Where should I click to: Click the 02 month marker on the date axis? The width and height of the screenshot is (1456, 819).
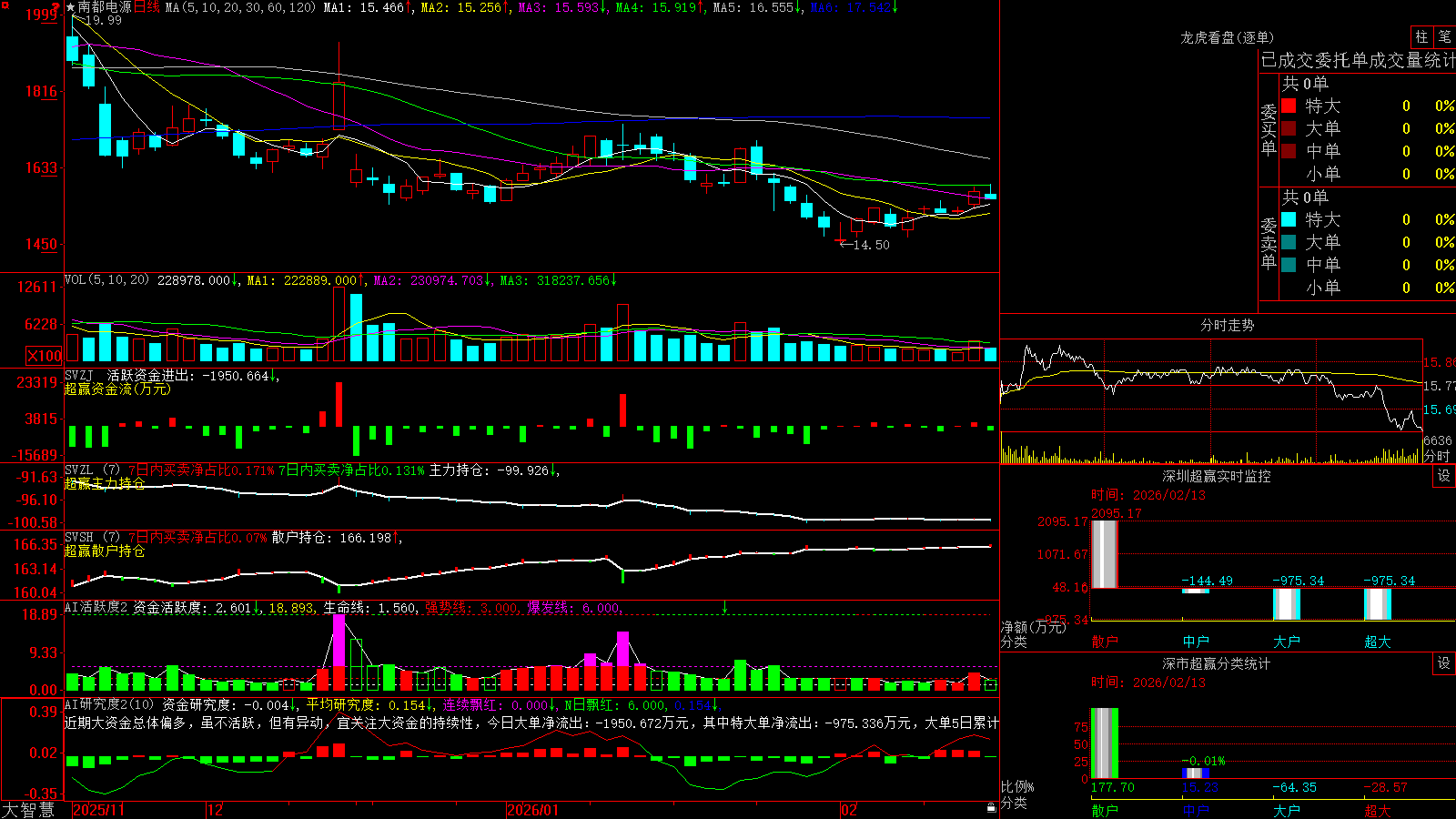tap(849, 810)
